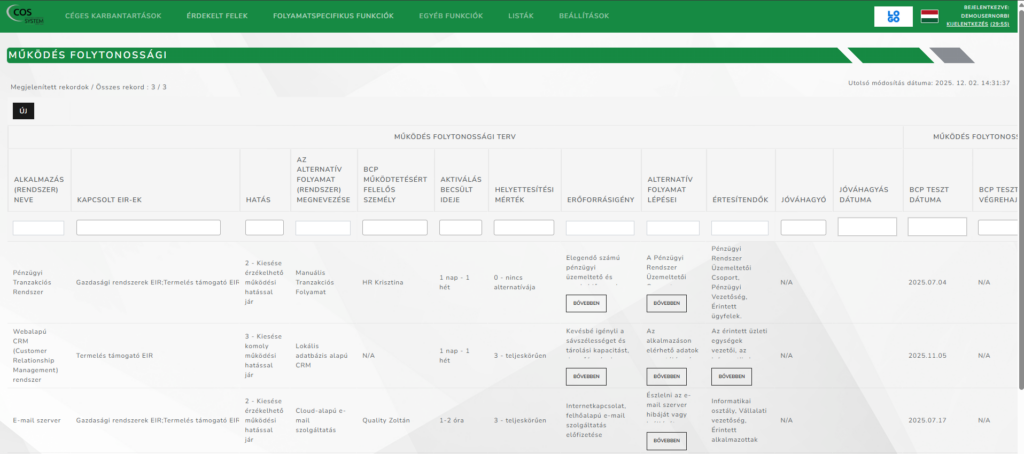1024x454 pixels.
Task: Open Listák menu
Action: (520, 16)
